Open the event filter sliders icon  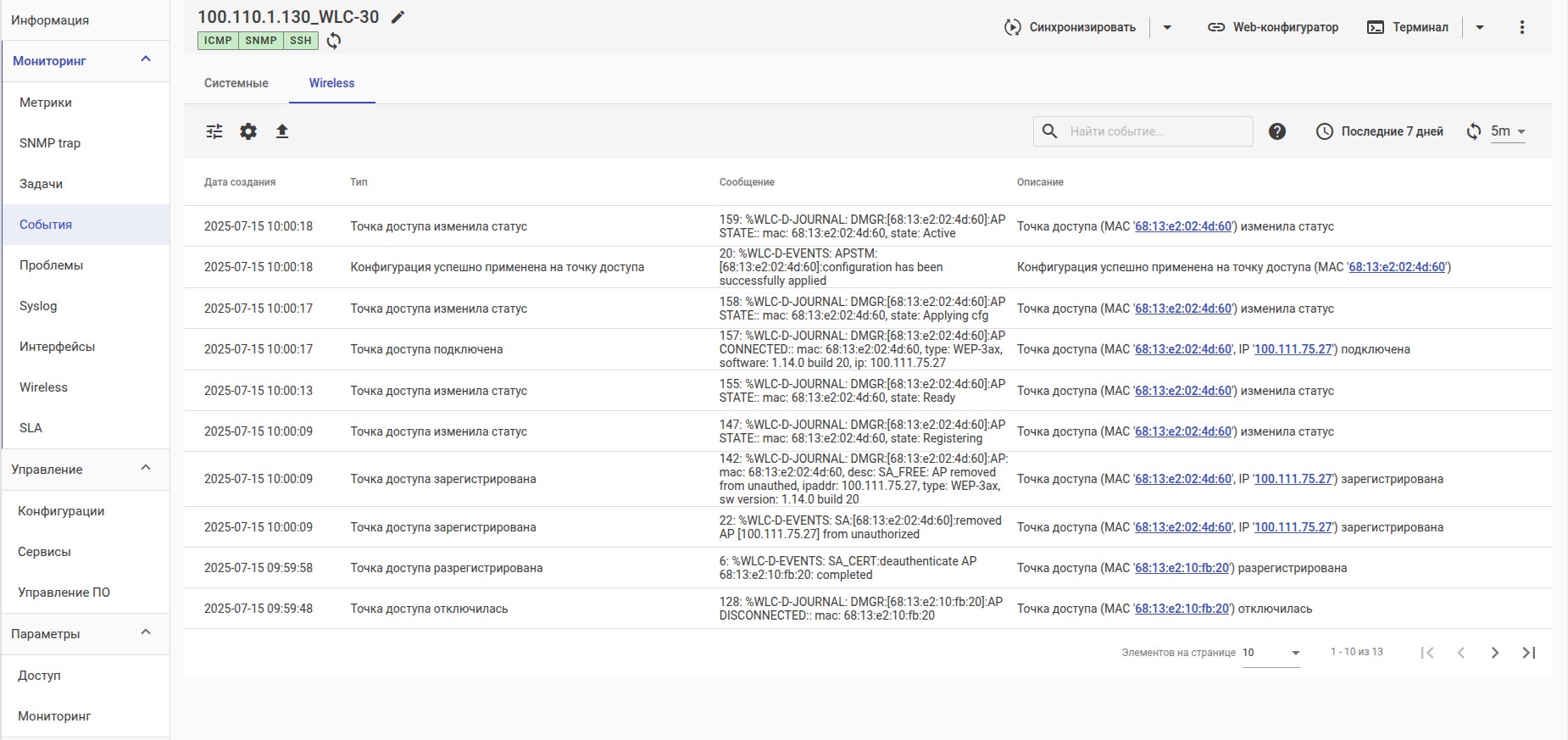pyautogui.click(x=214, y=131)
